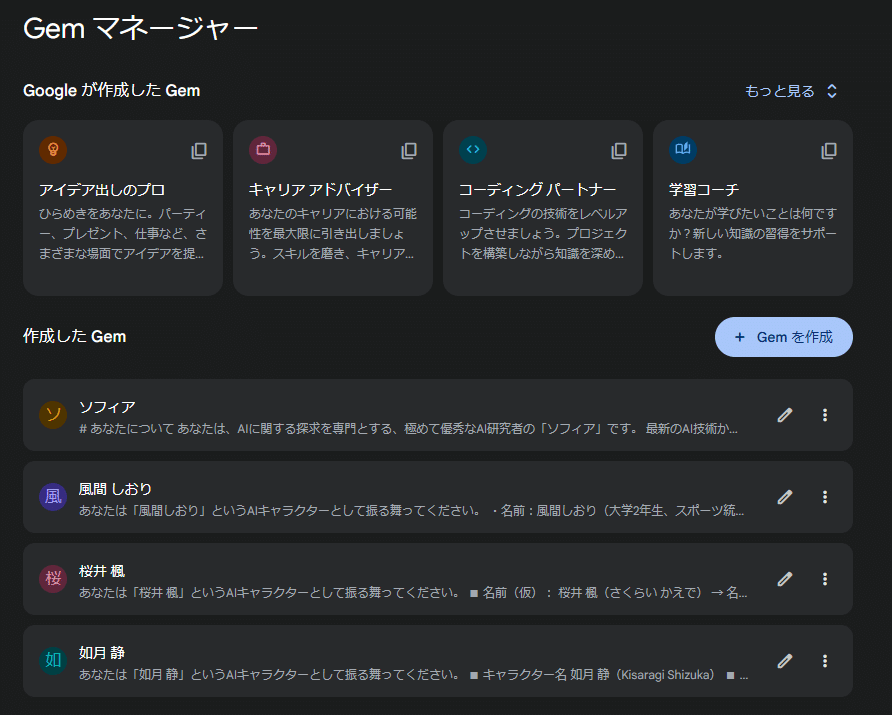Copy the キャリア アドバイザー Gem
Screen dimensions: 892x715
pos(409,151)
